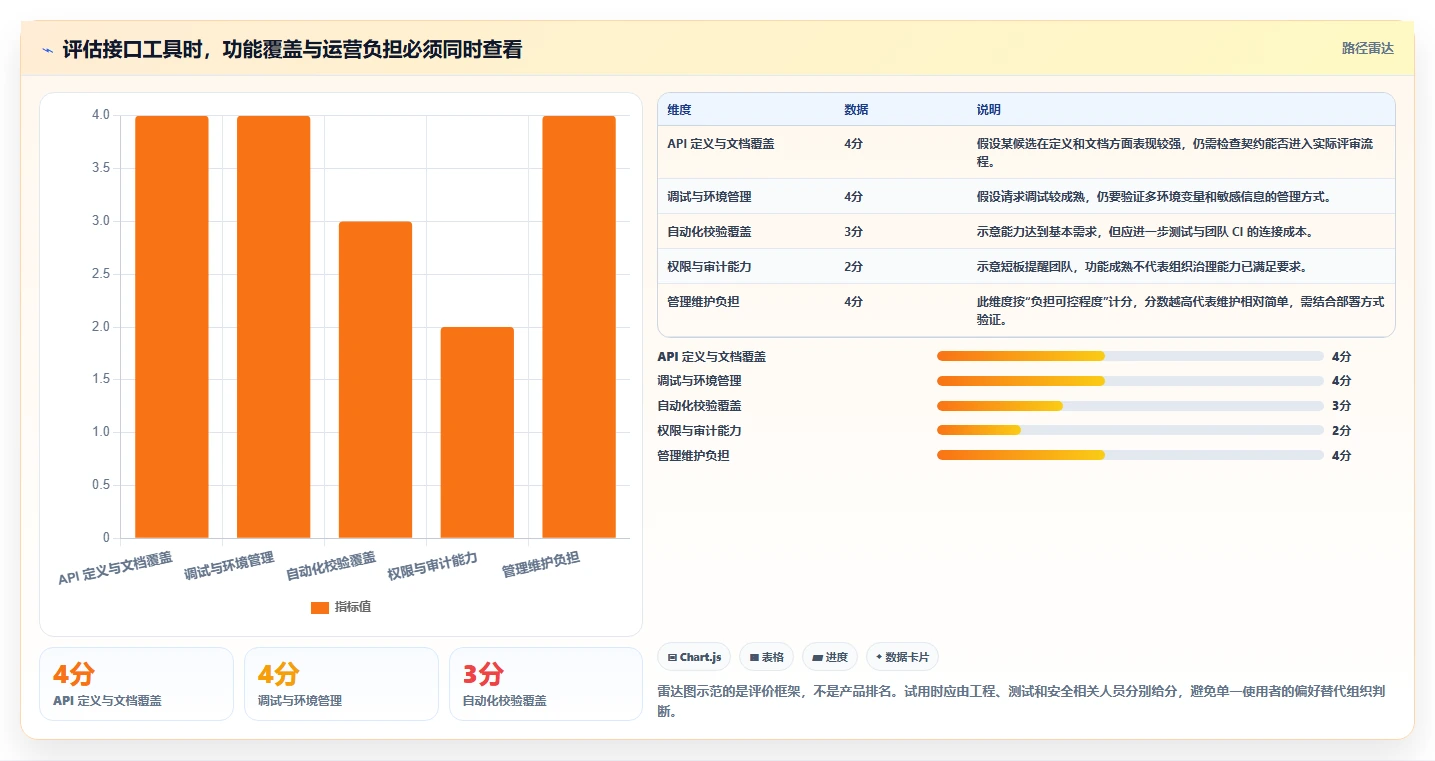The width and height of the screenshot is (1435, 761).
Task: Click the lightning icon beside the page title
Action: [x=48, y=50]
